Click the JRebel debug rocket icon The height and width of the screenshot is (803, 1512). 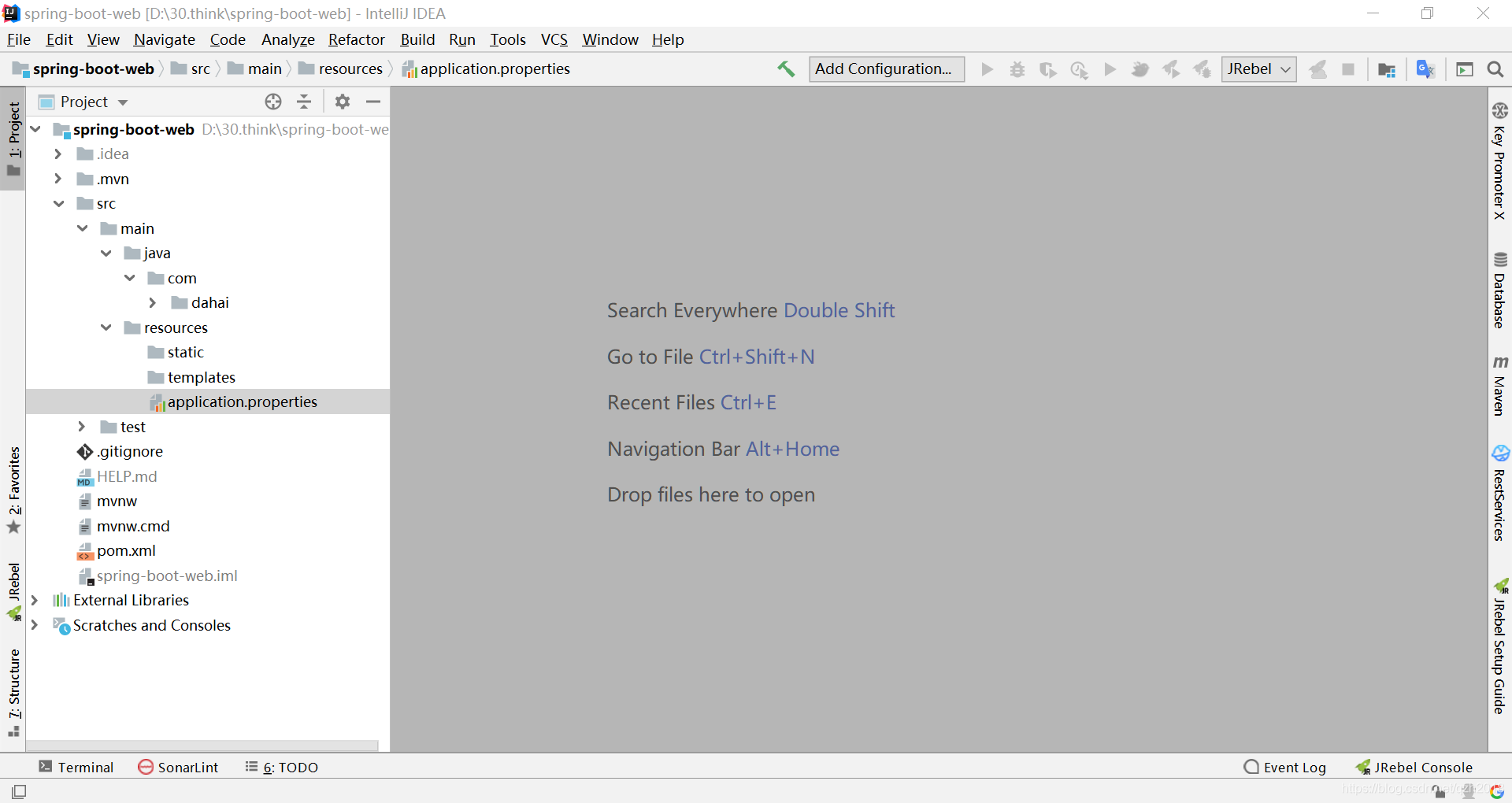coord(1202,69)
